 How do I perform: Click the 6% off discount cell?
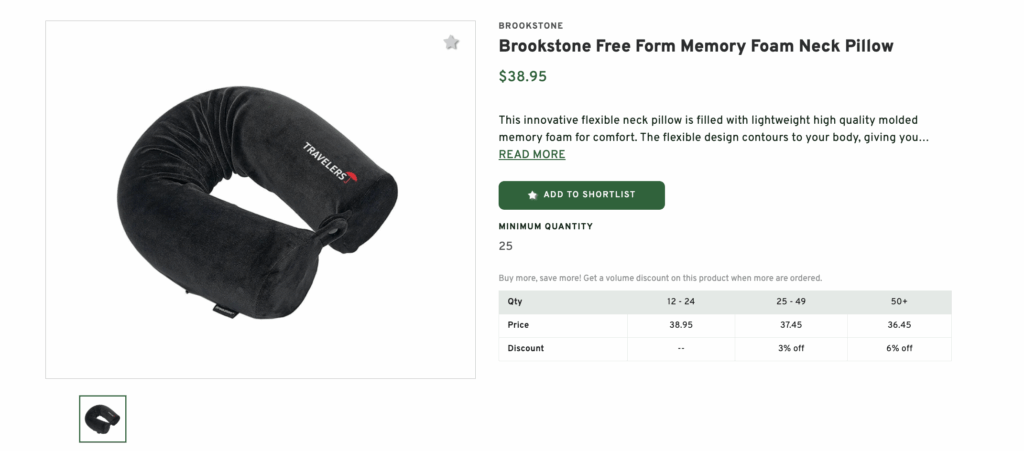click(x=898, y=348)
